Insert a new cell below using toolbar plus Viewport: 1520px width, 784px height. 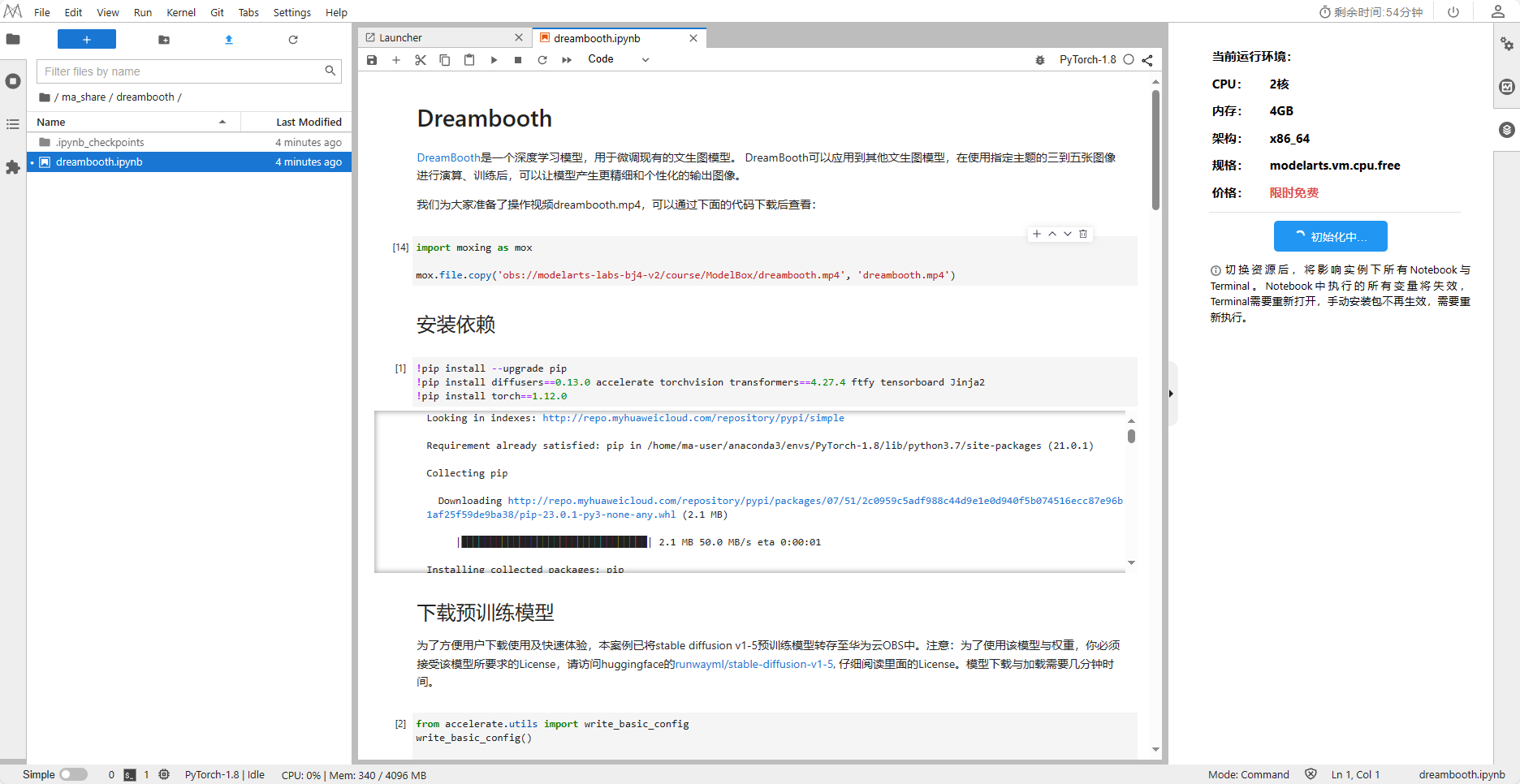396,60
